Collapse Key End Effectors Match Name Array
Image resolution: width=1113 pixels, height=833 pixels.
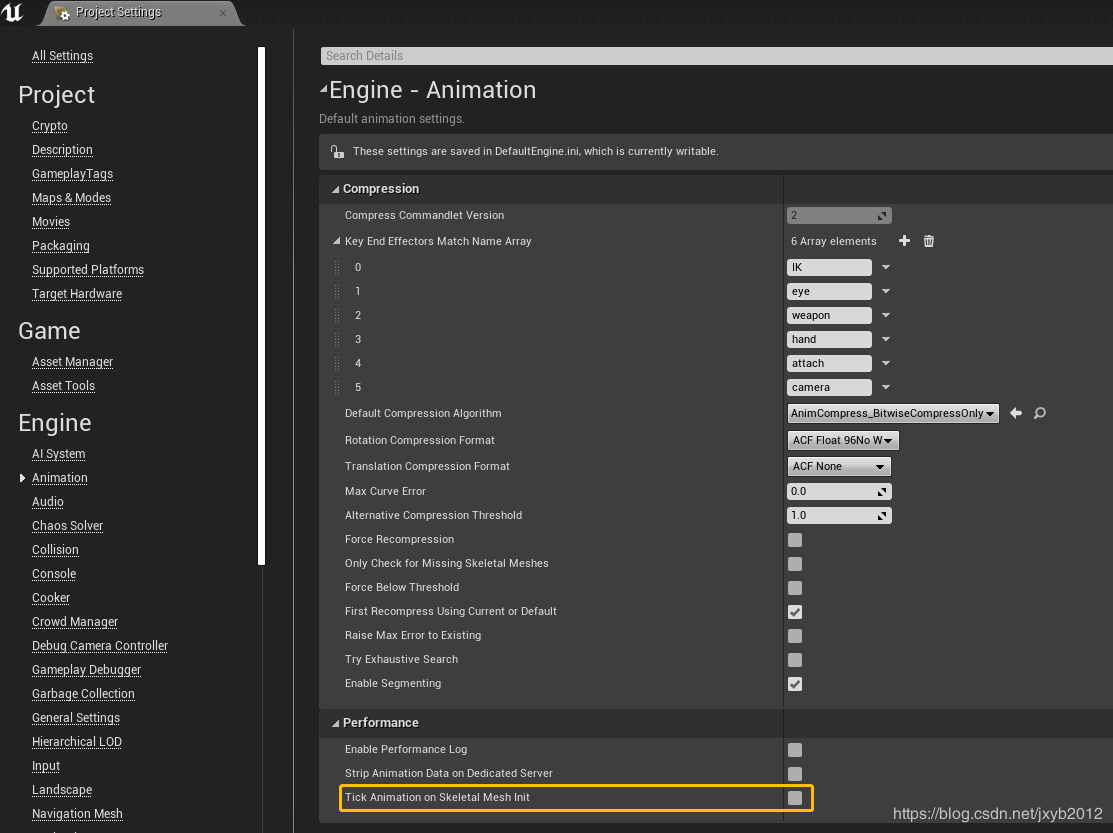(336, 241)
